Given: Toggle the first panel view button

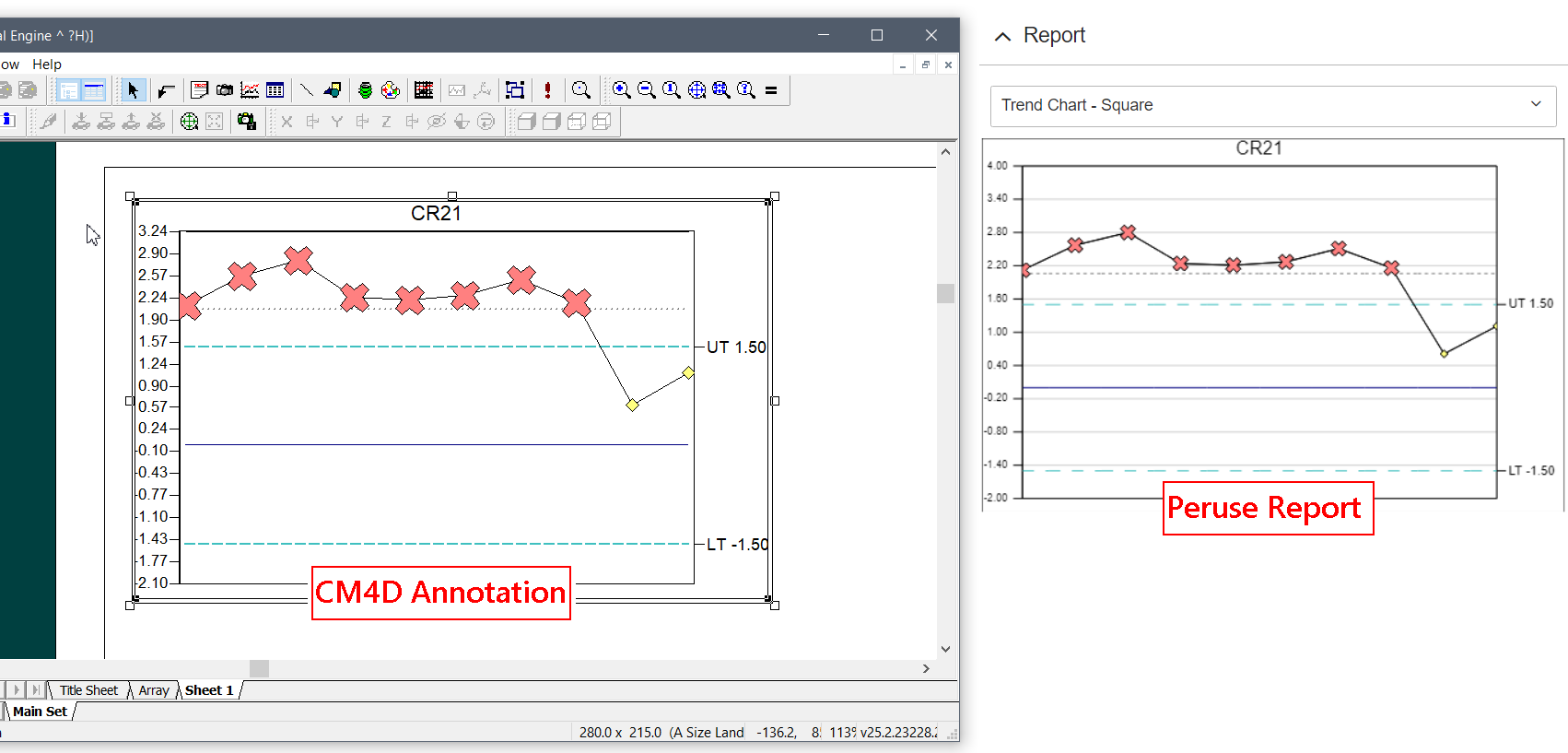Looking at the screenshot, I should (x=68, y=90).
